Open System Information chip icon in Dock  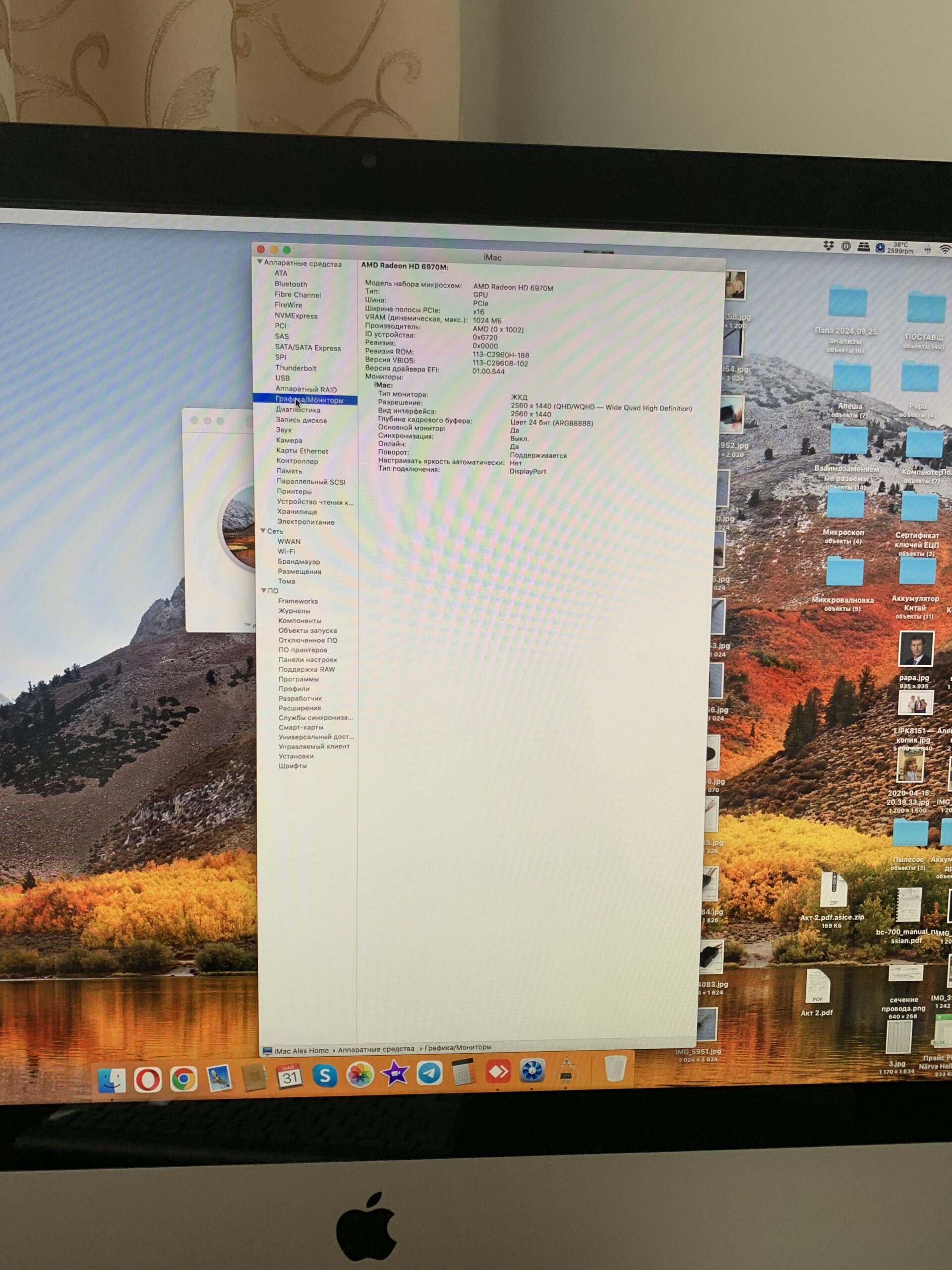click(566, 1069)
